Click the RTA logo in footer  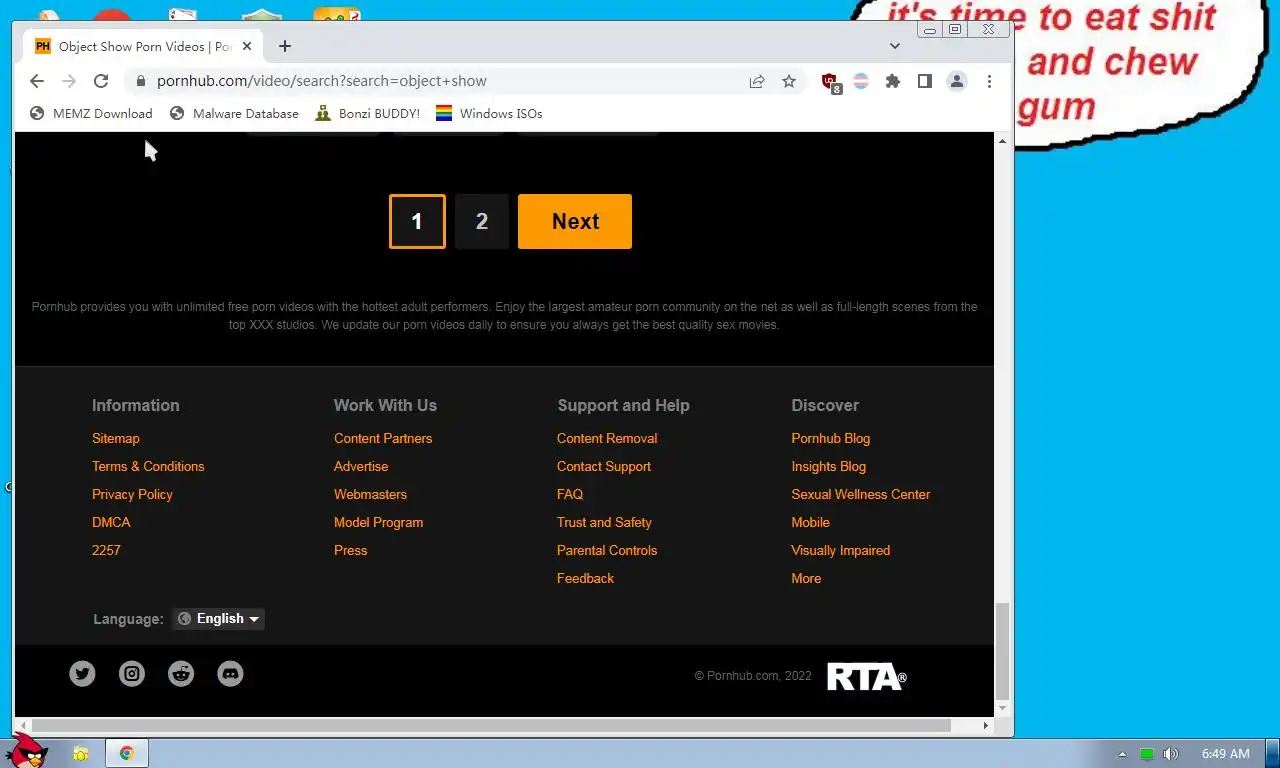tap(867, 677)
